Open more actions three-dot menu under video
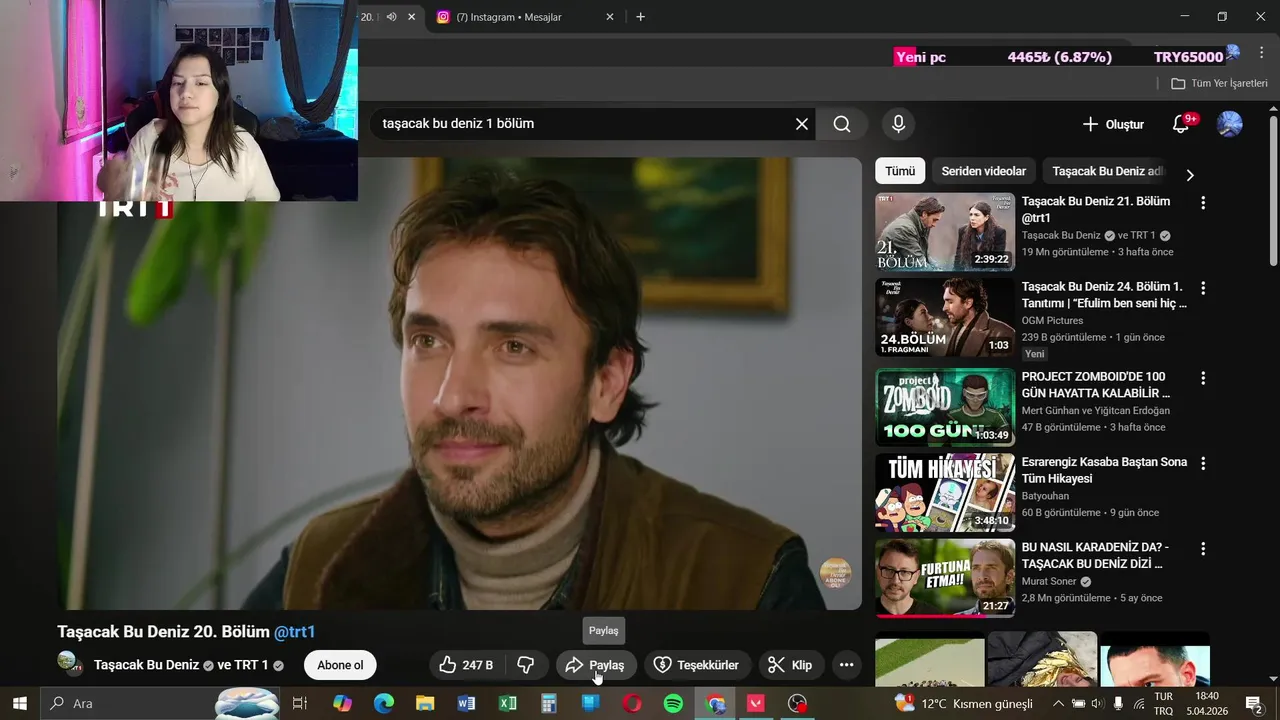1280x720 pixels. coord(846,665)
